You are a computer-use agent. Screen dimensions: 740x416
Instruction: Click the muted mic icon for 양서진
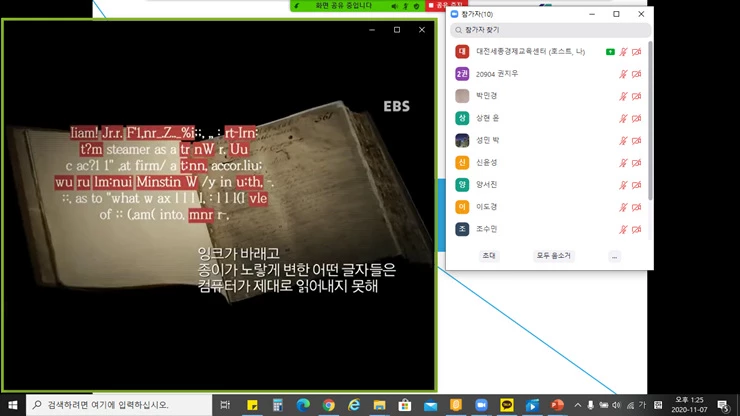pyautogui.click(x=623, y=185)
